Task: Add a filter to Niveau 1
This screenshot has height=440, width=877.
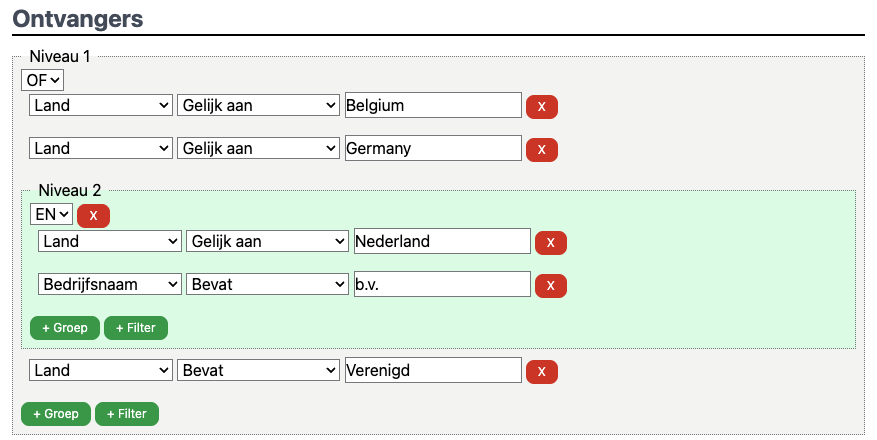Action: coord(127,414)
